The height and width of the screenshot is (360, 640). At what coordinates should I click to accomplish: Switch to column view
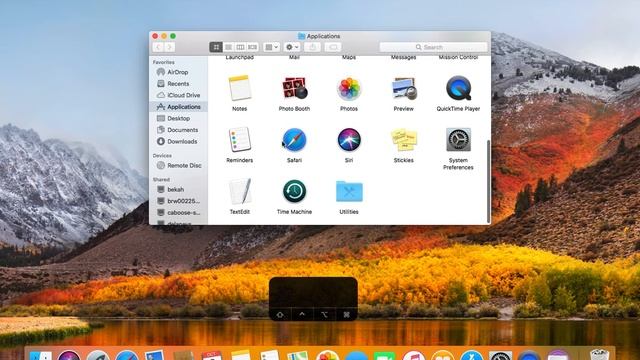pyautogui.click(x=240, y=47)
